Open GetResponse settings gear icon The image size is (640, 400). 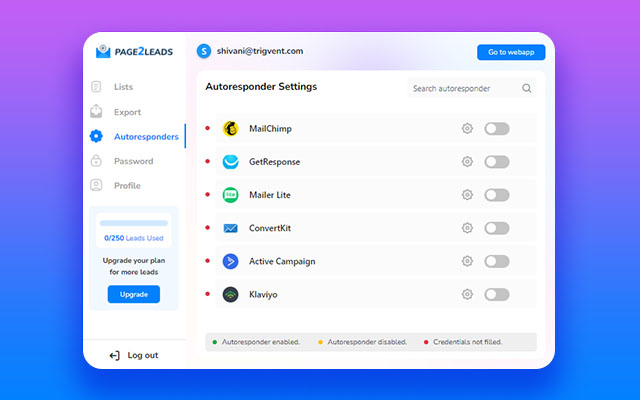pyautogui.click(x=467, y=162)
